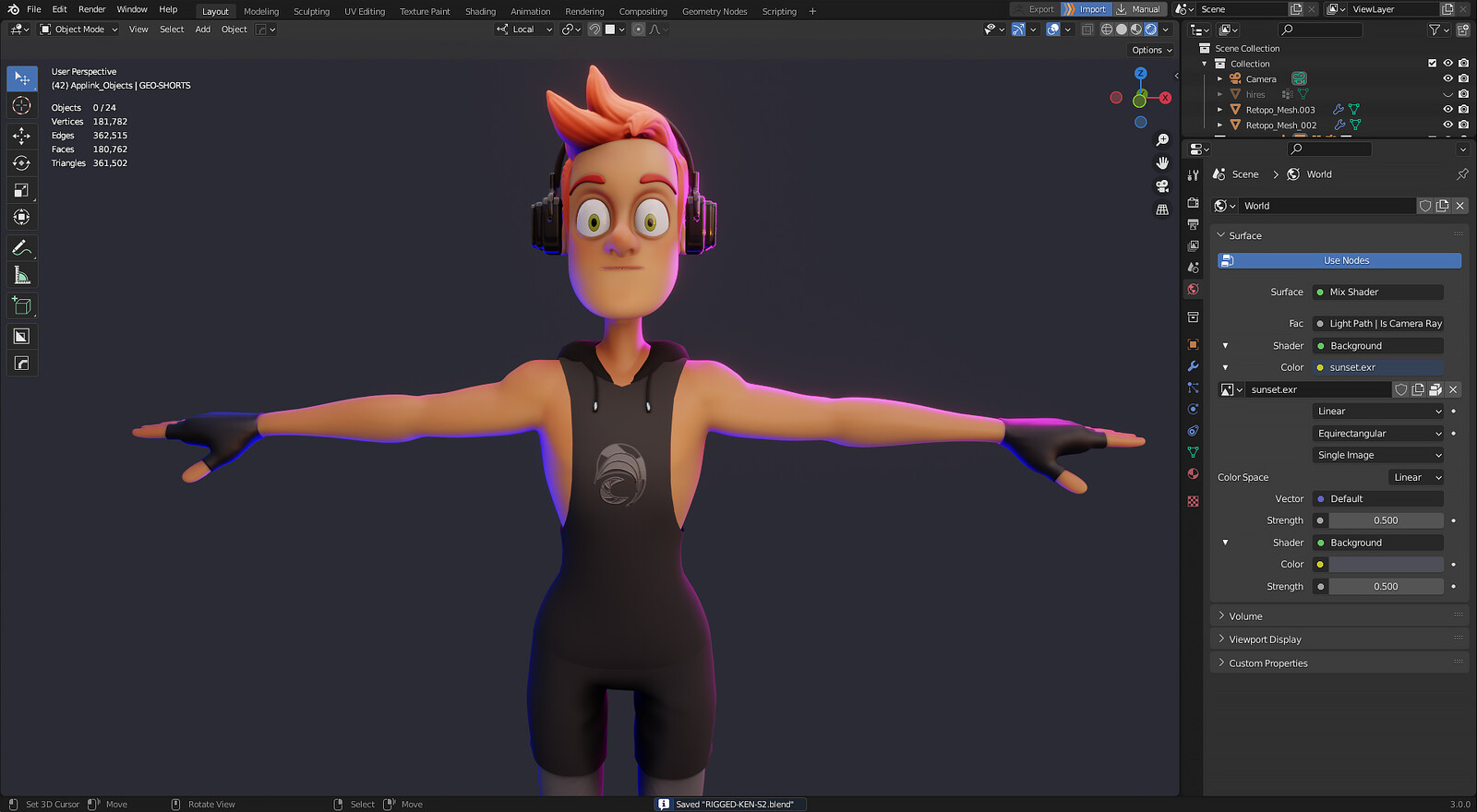
Task: Click the hand pan-view gizmo
Action: [1162, 163]
